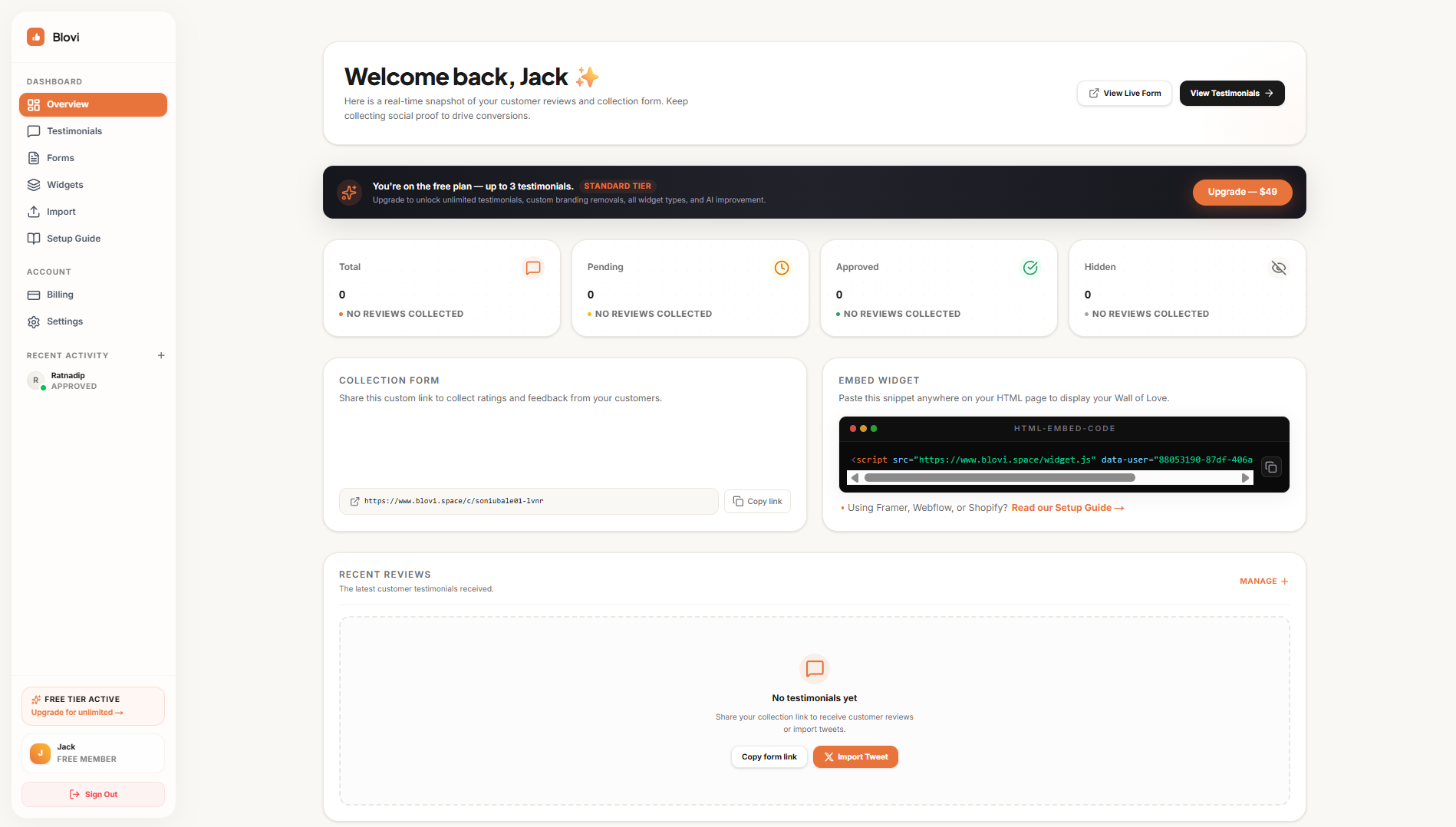Click Copy form link button
1456x827 pixels.
coord(769,757)
